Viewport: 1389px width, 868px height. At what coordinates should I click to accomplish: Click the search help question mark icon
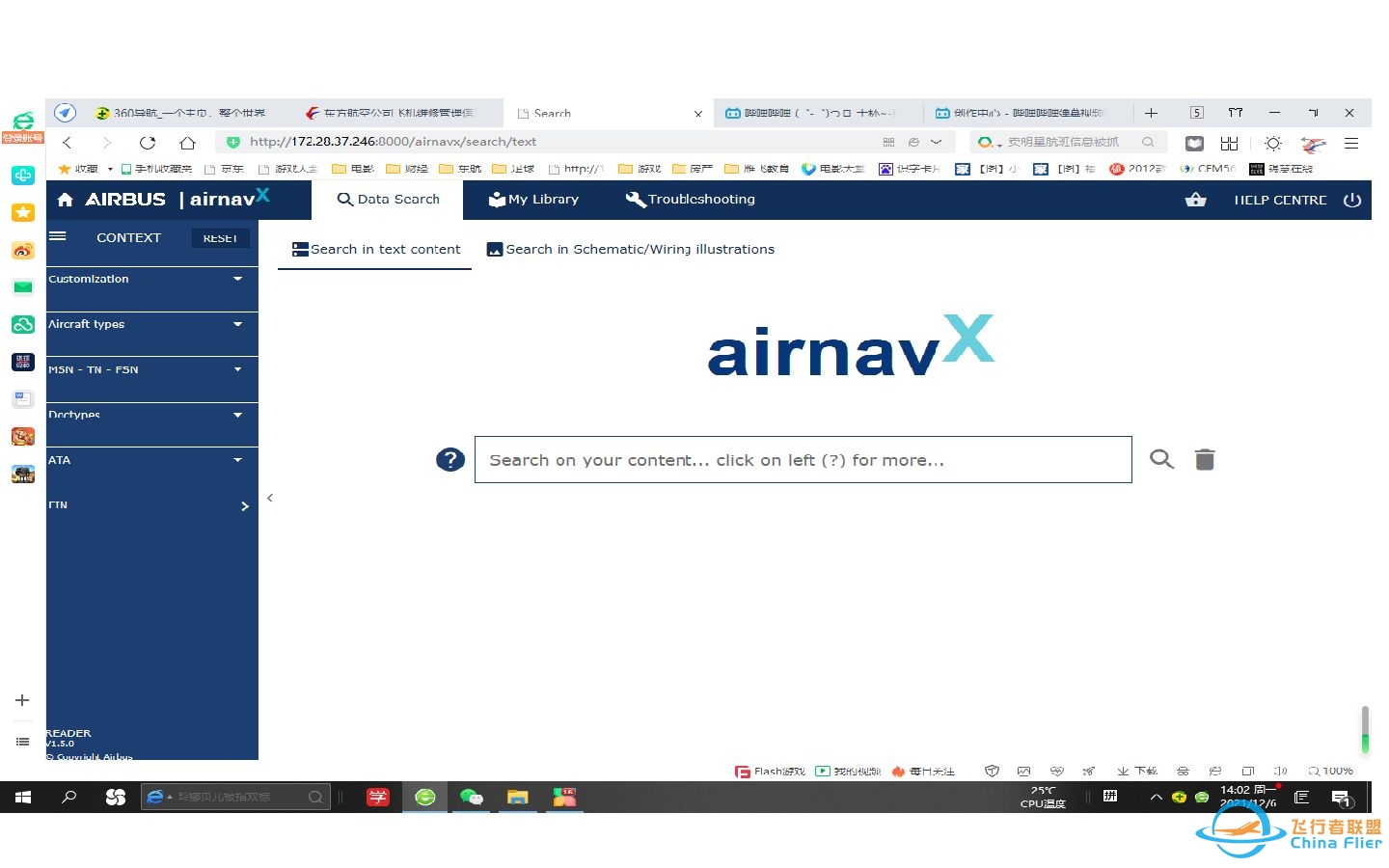[450, 459]
